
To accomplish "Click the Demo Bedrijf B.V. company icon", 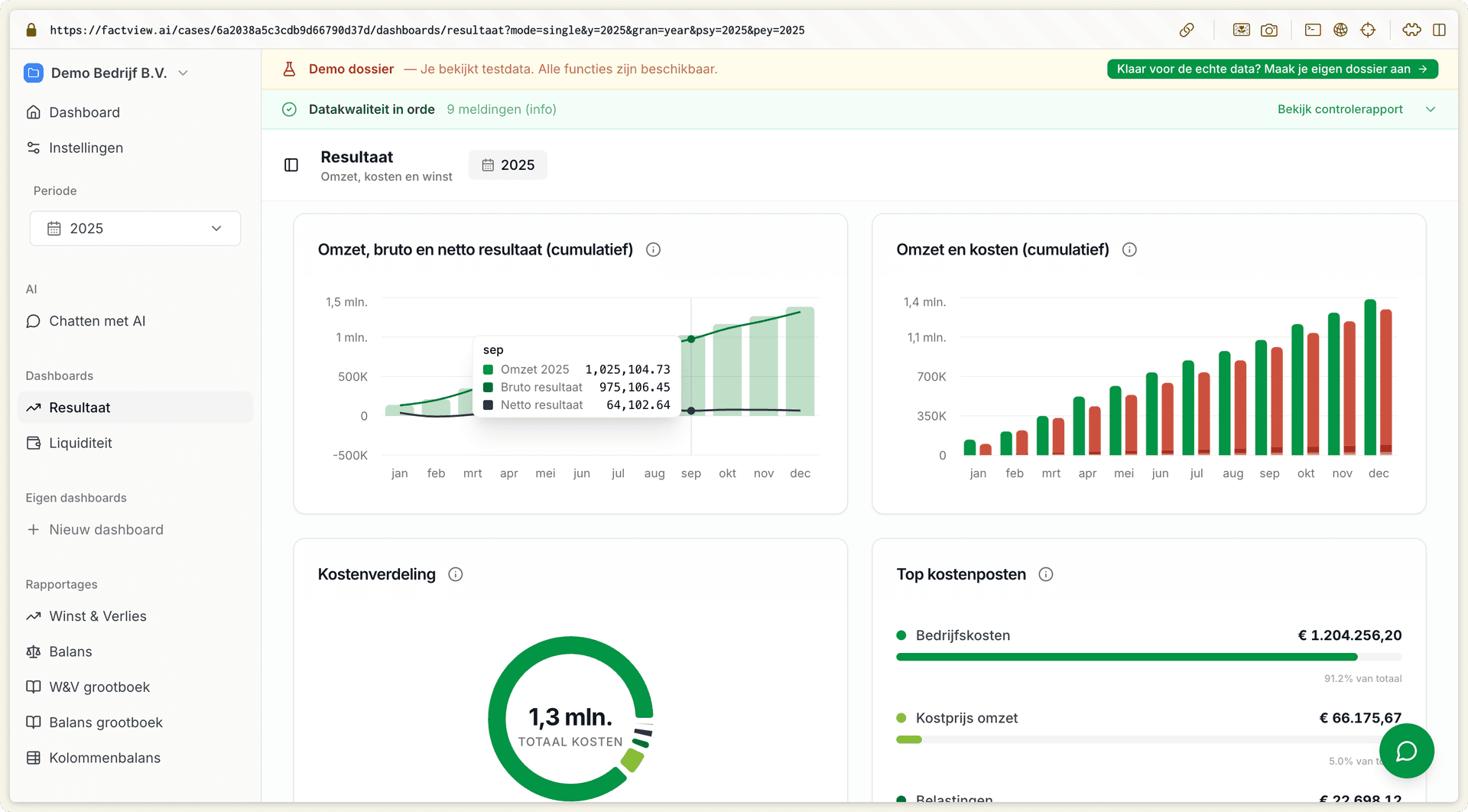I will click(x=34, y=73).
